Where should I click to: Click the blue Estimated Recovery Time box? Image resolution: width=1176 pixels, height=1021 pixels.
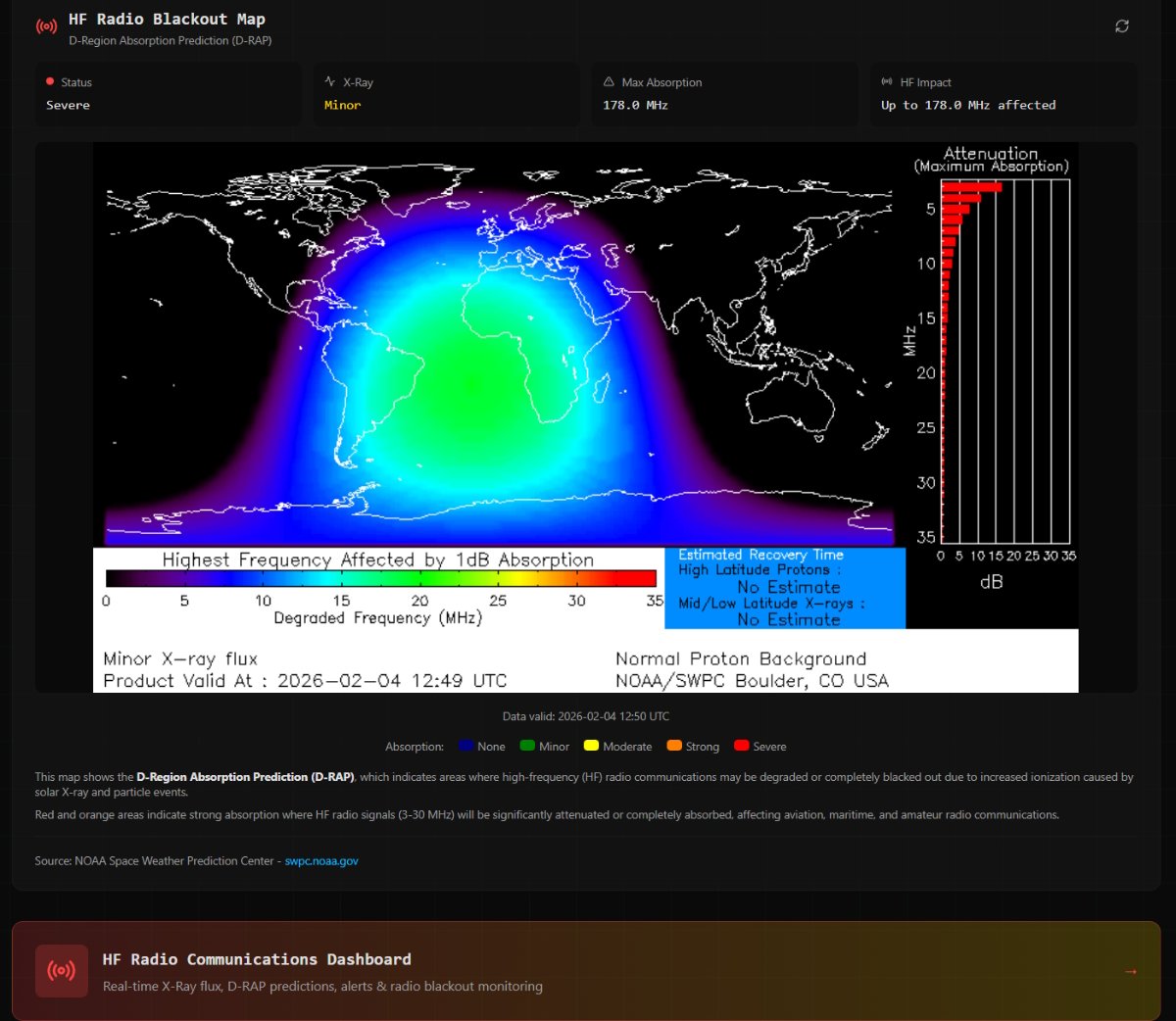(x=785, y=588)
